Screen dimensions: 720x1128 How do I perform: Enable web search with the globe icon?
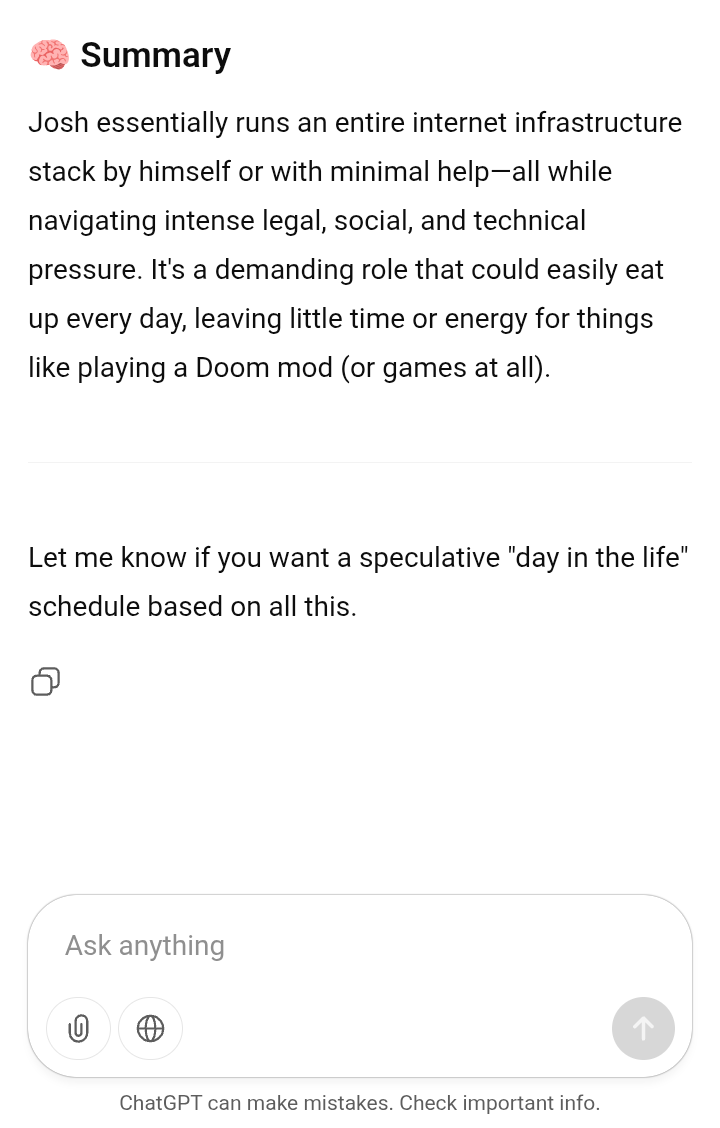(x=150, y=1029)
